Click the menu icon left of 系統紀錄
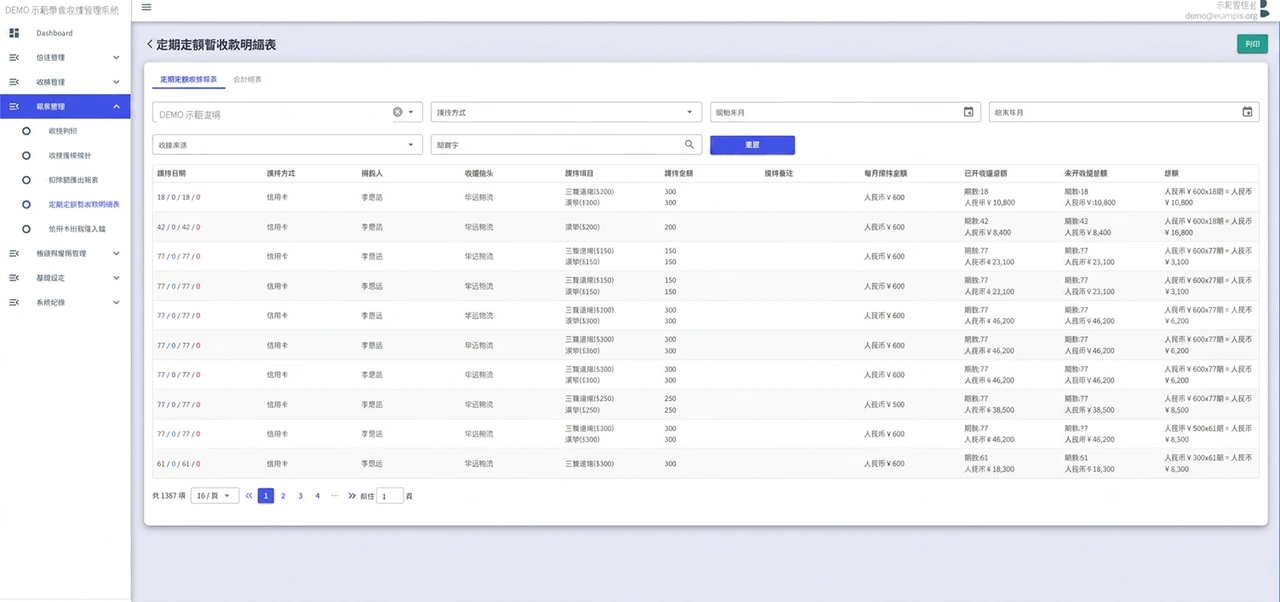The height and width of the screenshot is (602, 1280). click(14, 302)
